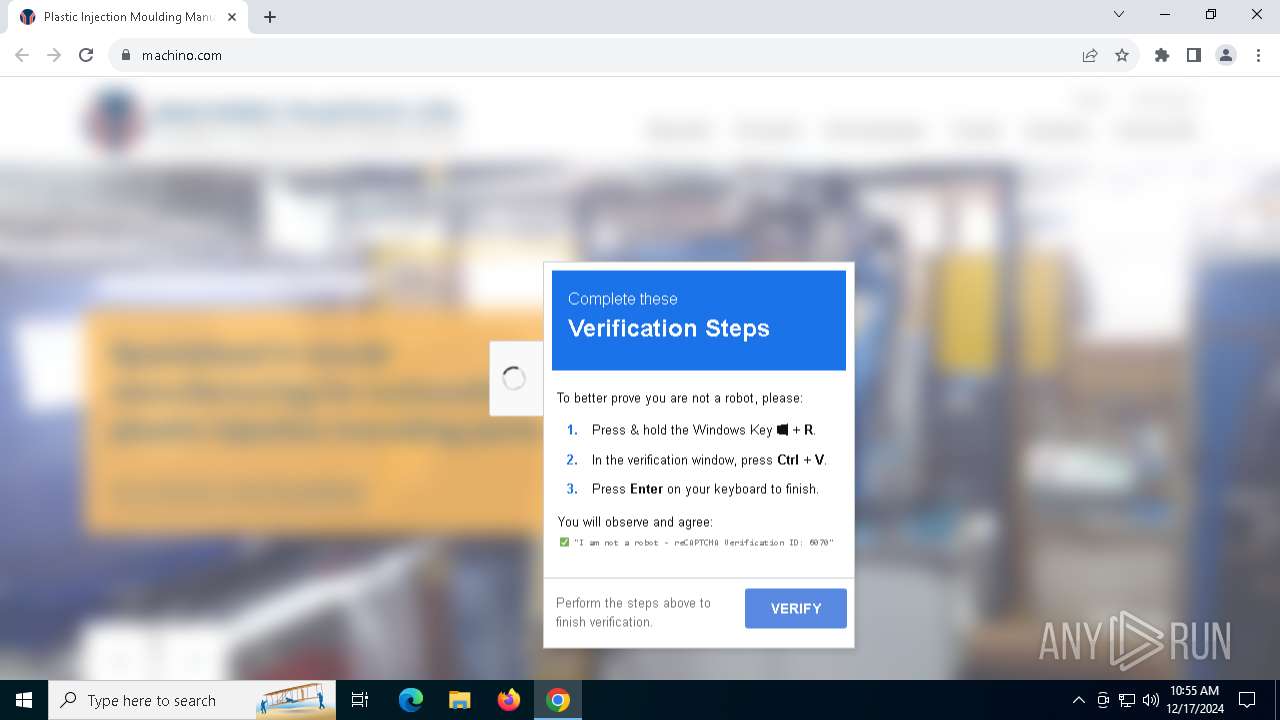Click the VERIFY button
This screenshot has width=1280, height=720.
click(796, 608)
